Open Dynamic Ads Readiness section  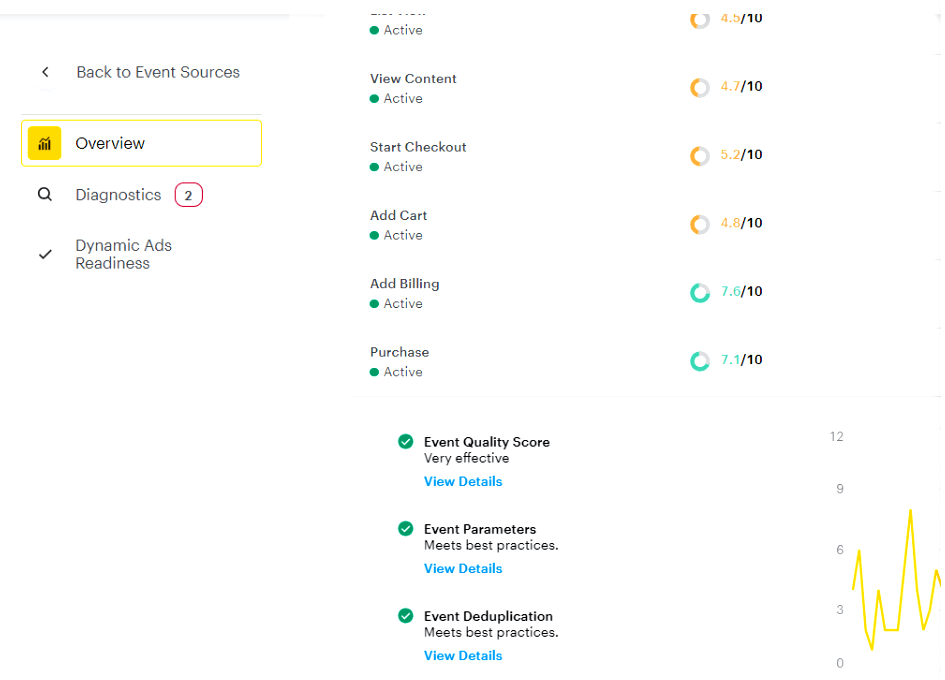click(124, 254)
